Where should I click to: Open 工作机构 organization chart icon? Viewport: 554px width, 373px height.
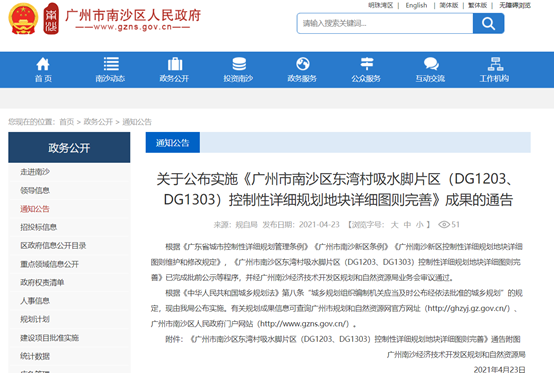pyautogui.click(x=495, y=64)
